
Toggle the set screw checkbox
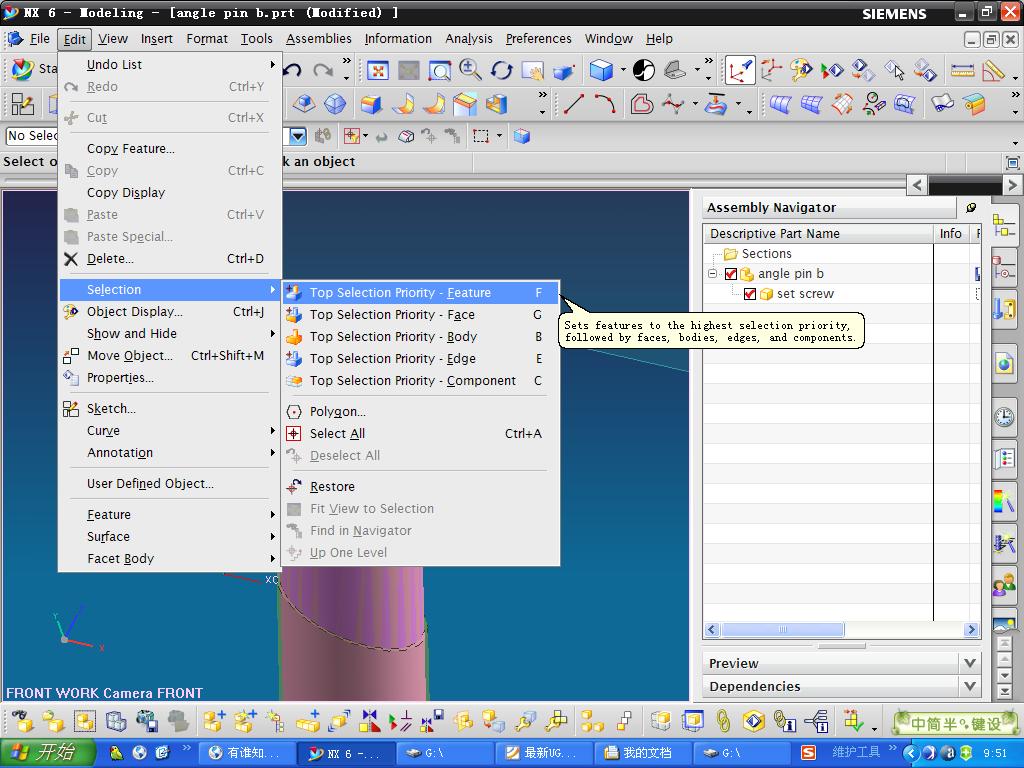tap(750, 294)
